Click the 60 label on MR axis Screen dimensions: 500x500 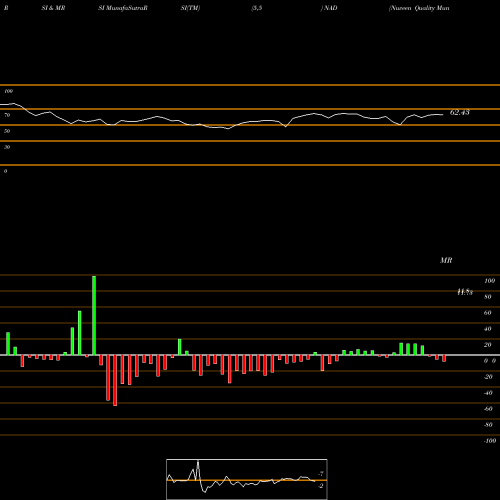pos(488,313)
